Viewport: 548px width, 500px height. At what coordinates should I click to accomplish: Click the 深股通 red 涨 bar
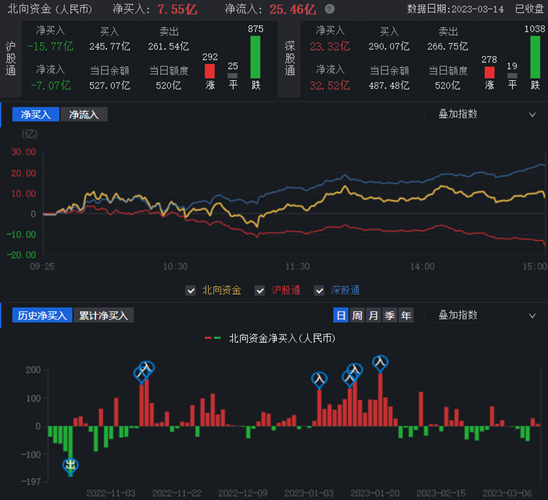489,73
